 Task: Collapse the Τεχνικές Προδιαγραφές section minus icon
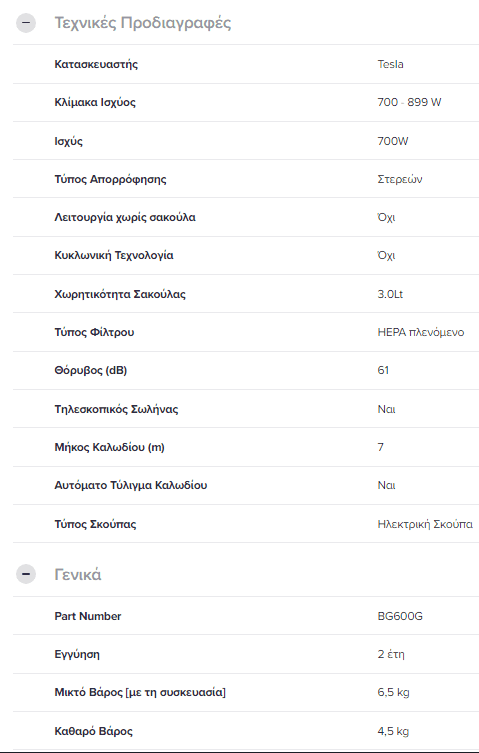coord(26,23)
